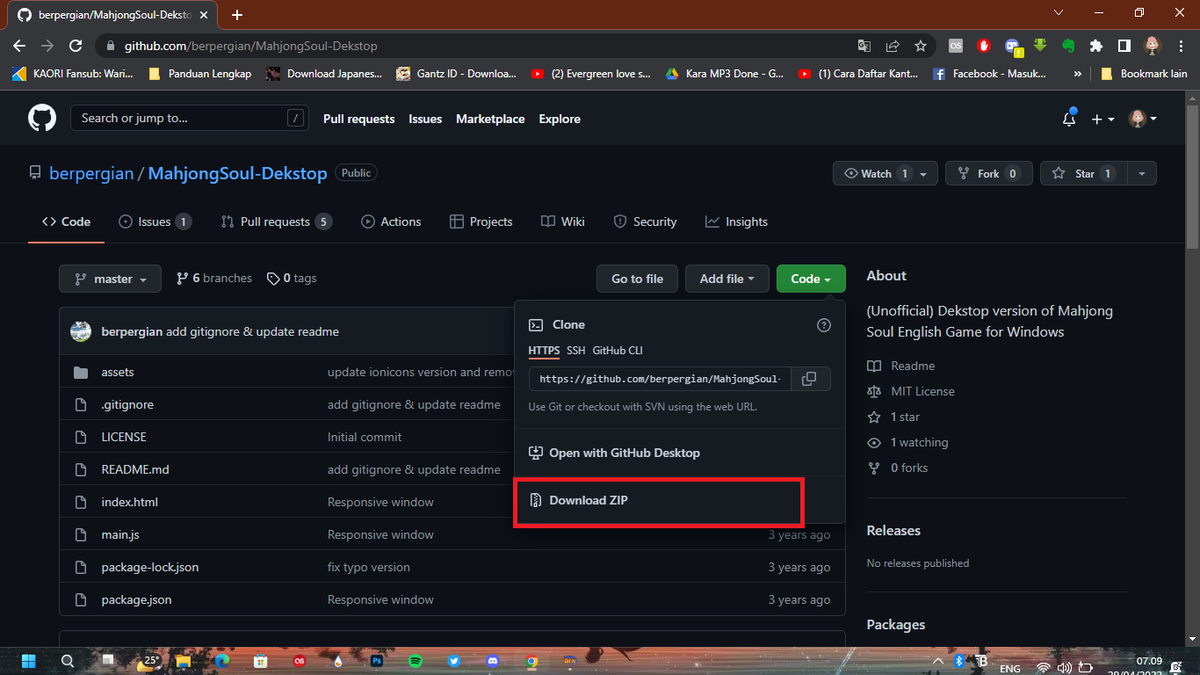Open the assets folder
This screenshot has height=675, width=1200.
tap(117, 372)
